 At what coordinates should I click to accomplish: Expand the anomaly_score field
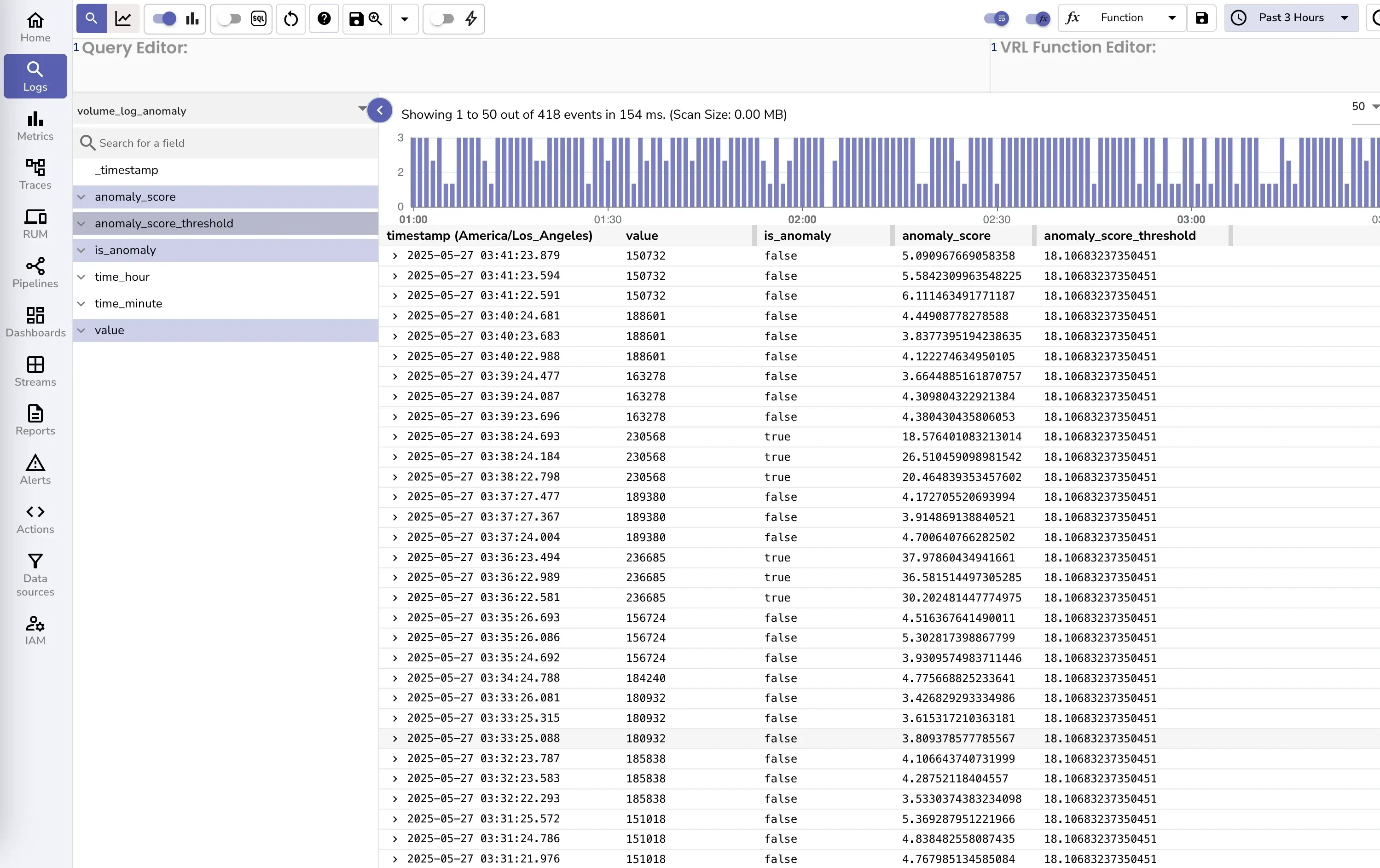(81, 197)
